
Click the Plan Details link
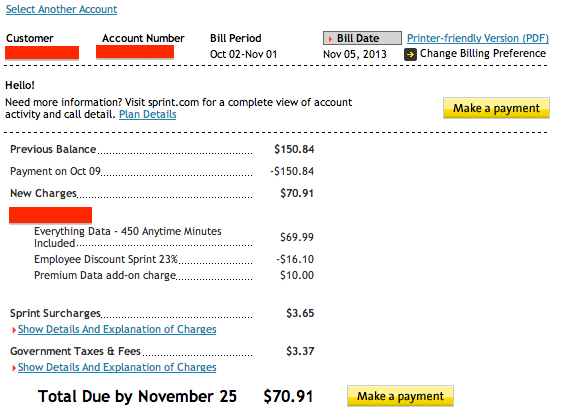147,114
